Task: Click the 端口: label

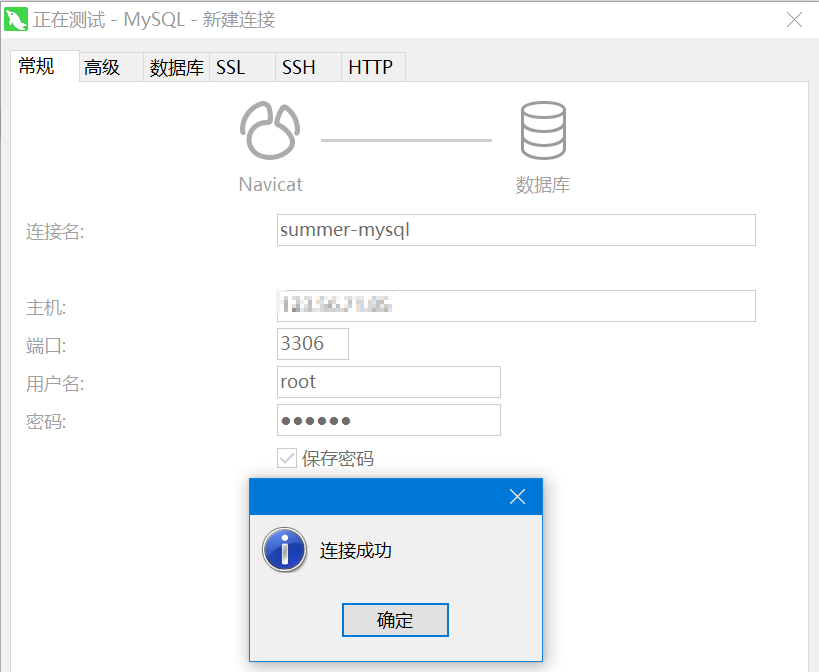Action: point(46,346)
